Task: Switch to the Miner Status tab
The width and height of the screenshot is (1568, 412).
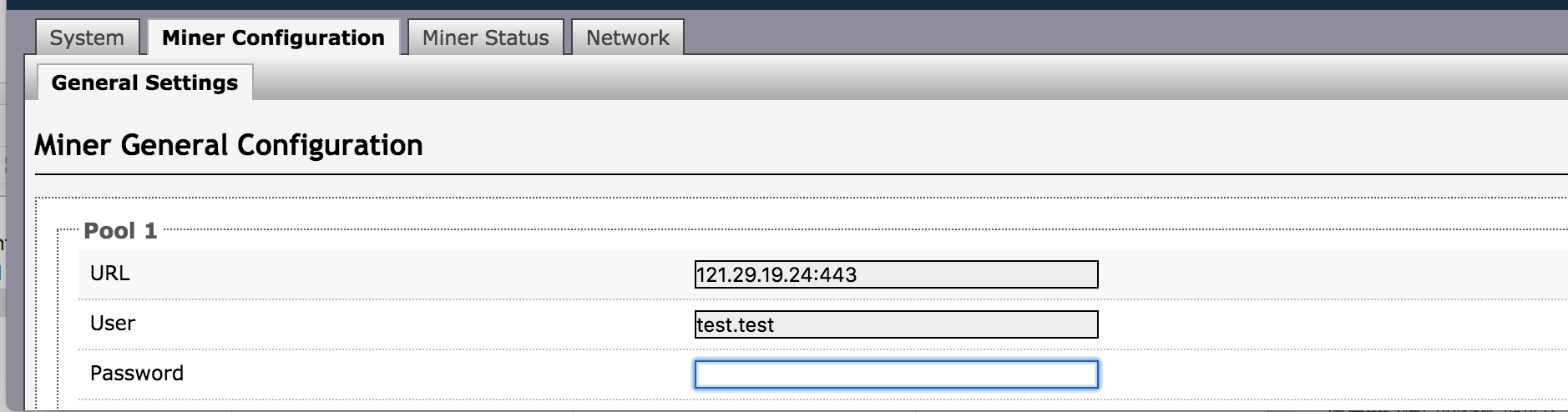Action: pyautogui.click(x=485, y=38)
